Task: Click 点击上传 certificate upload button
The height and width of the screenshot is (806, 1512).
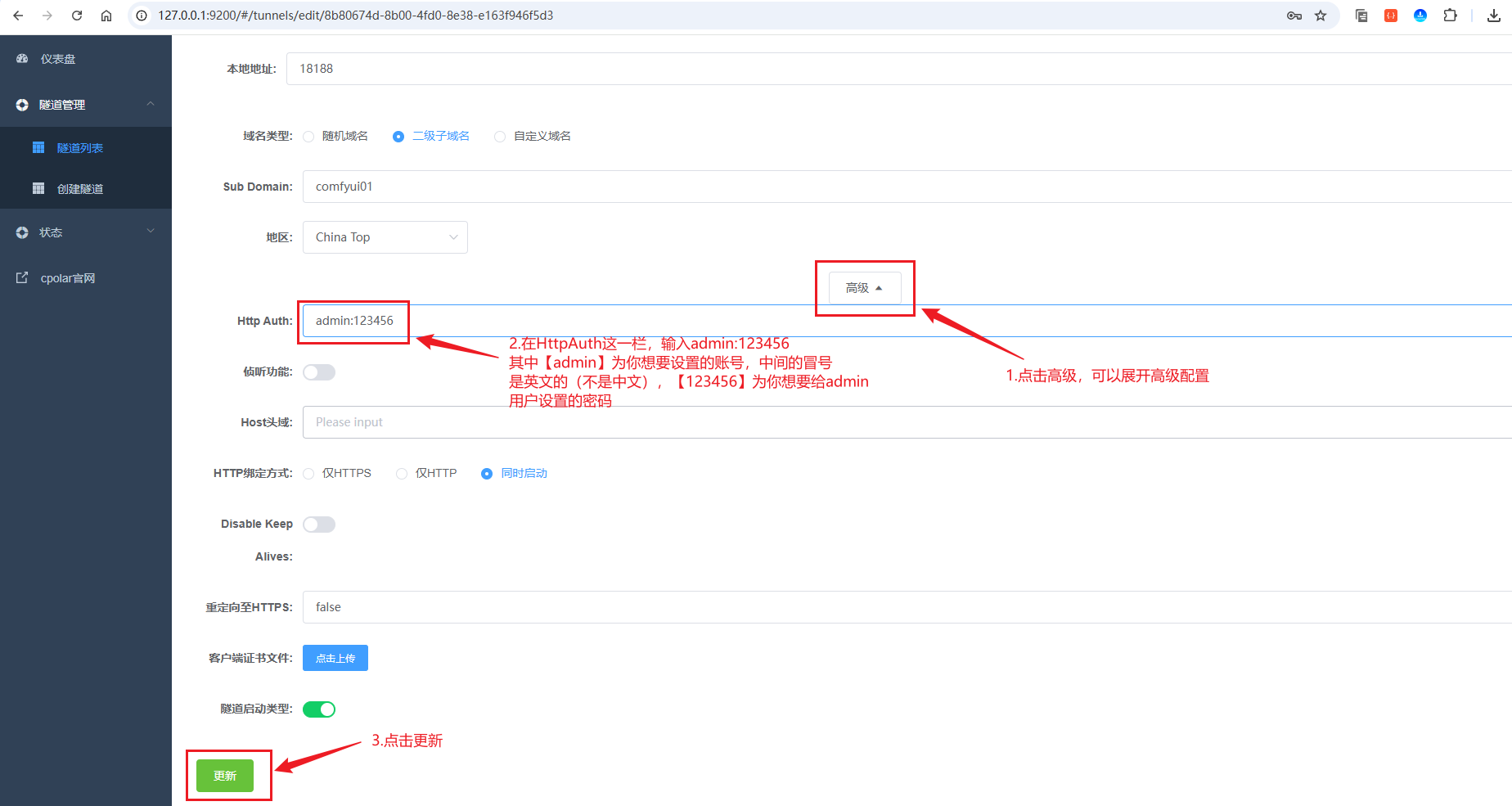Action: [x=335, y=658]
